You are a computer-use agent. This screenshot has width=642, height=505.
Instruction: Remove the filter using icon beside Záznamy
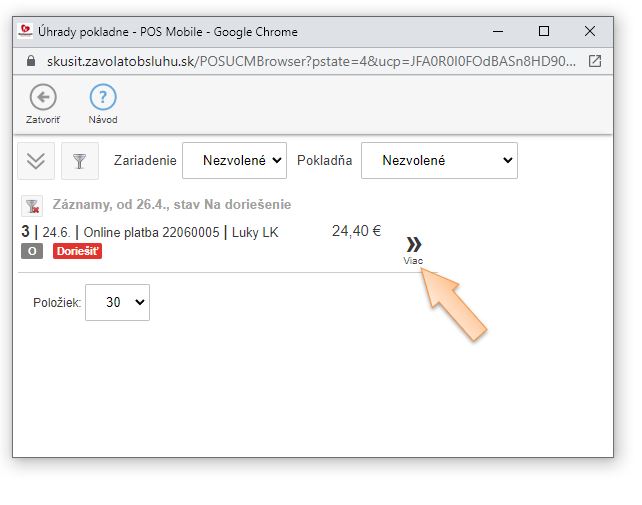(32, 206)
